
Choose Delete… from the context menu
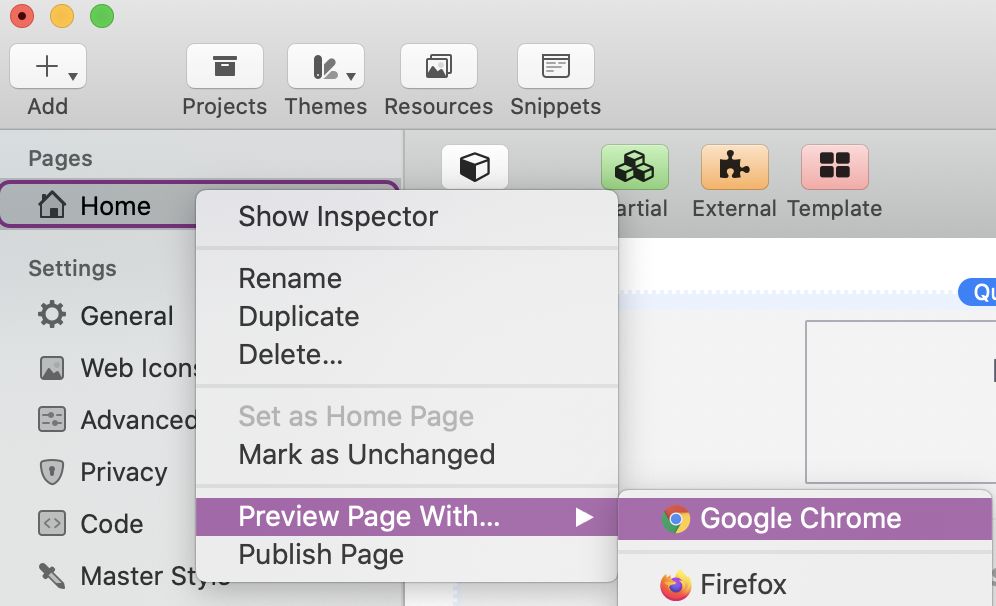(290, 354)
